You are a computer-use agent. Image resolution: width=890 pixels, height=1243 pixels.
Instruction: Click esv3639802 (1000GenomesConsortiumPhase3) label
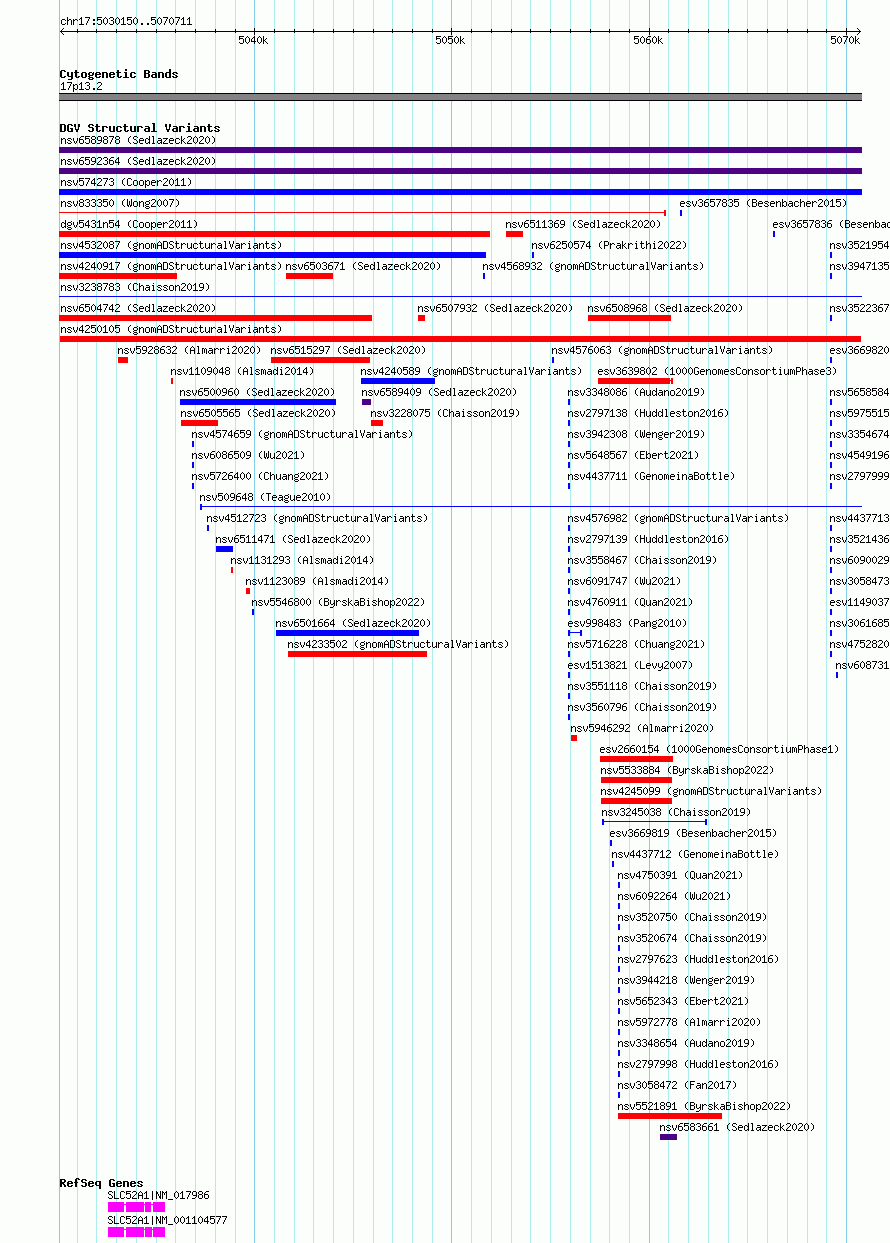pyautogui.click(x=716, y=371)
